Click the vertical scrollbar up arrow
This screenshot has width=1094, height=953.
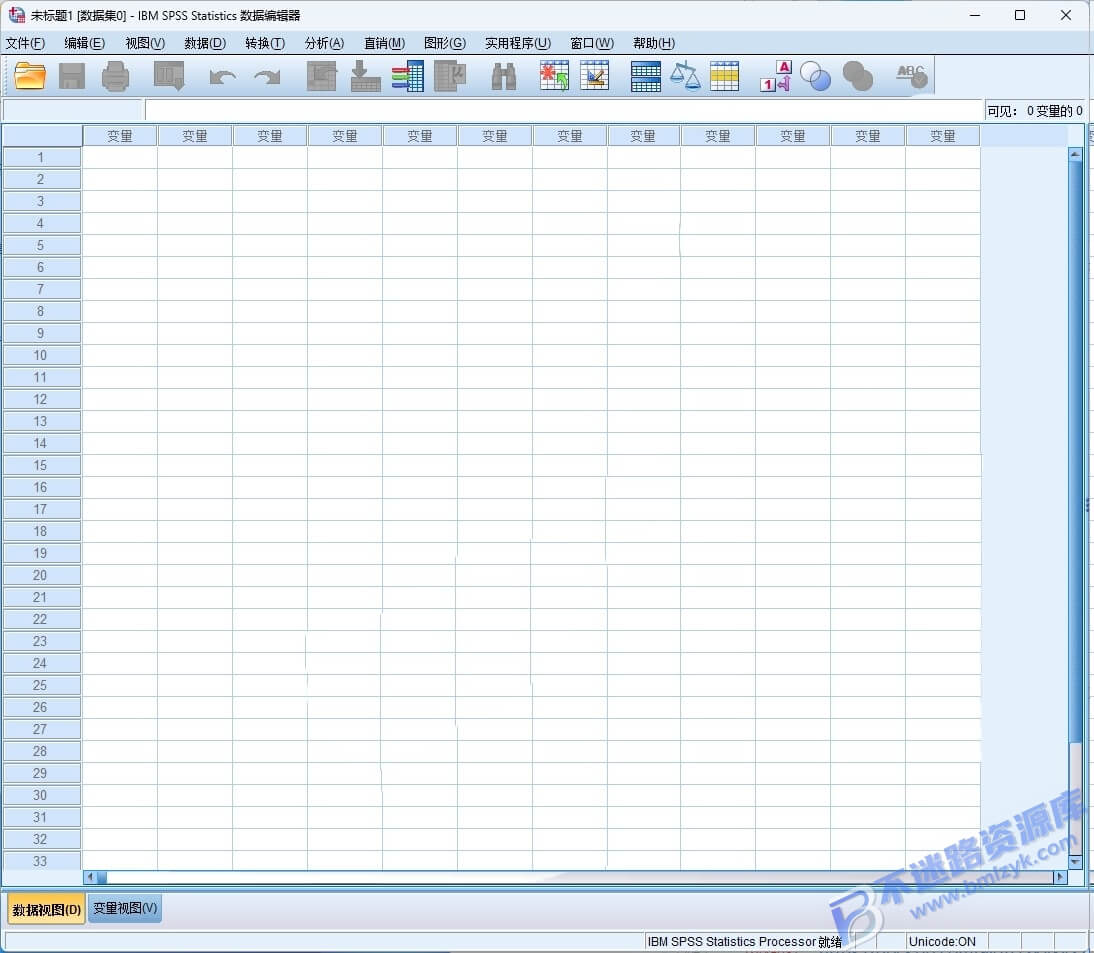click(1075, 154)
